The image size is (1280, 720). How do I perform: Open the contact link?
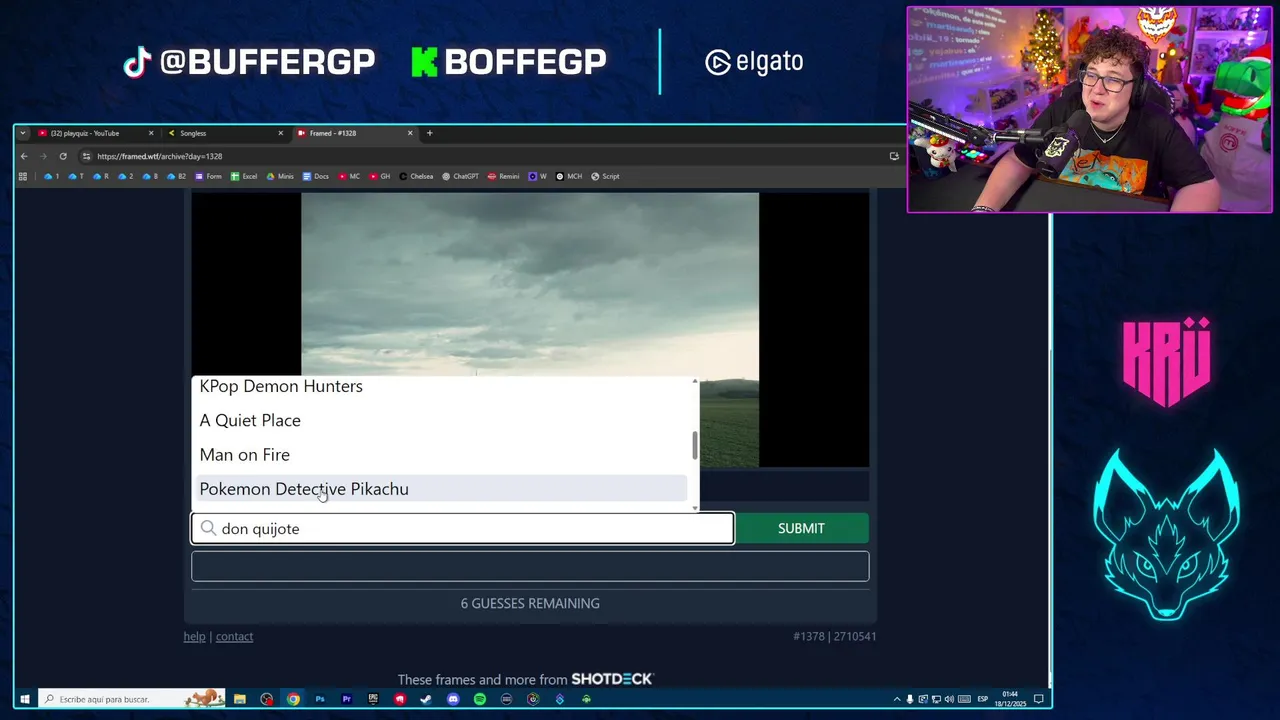(x=235, y=636)
